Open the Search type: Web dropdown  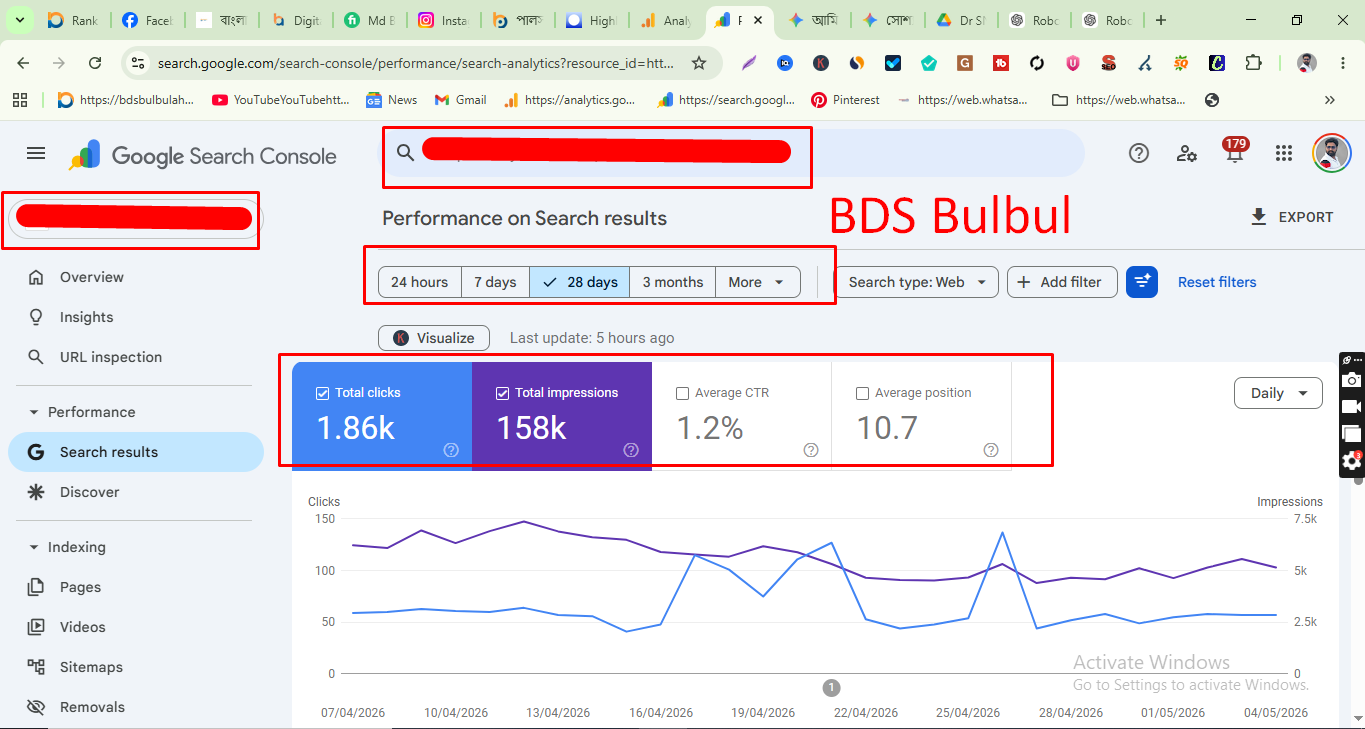coord(917,282)
